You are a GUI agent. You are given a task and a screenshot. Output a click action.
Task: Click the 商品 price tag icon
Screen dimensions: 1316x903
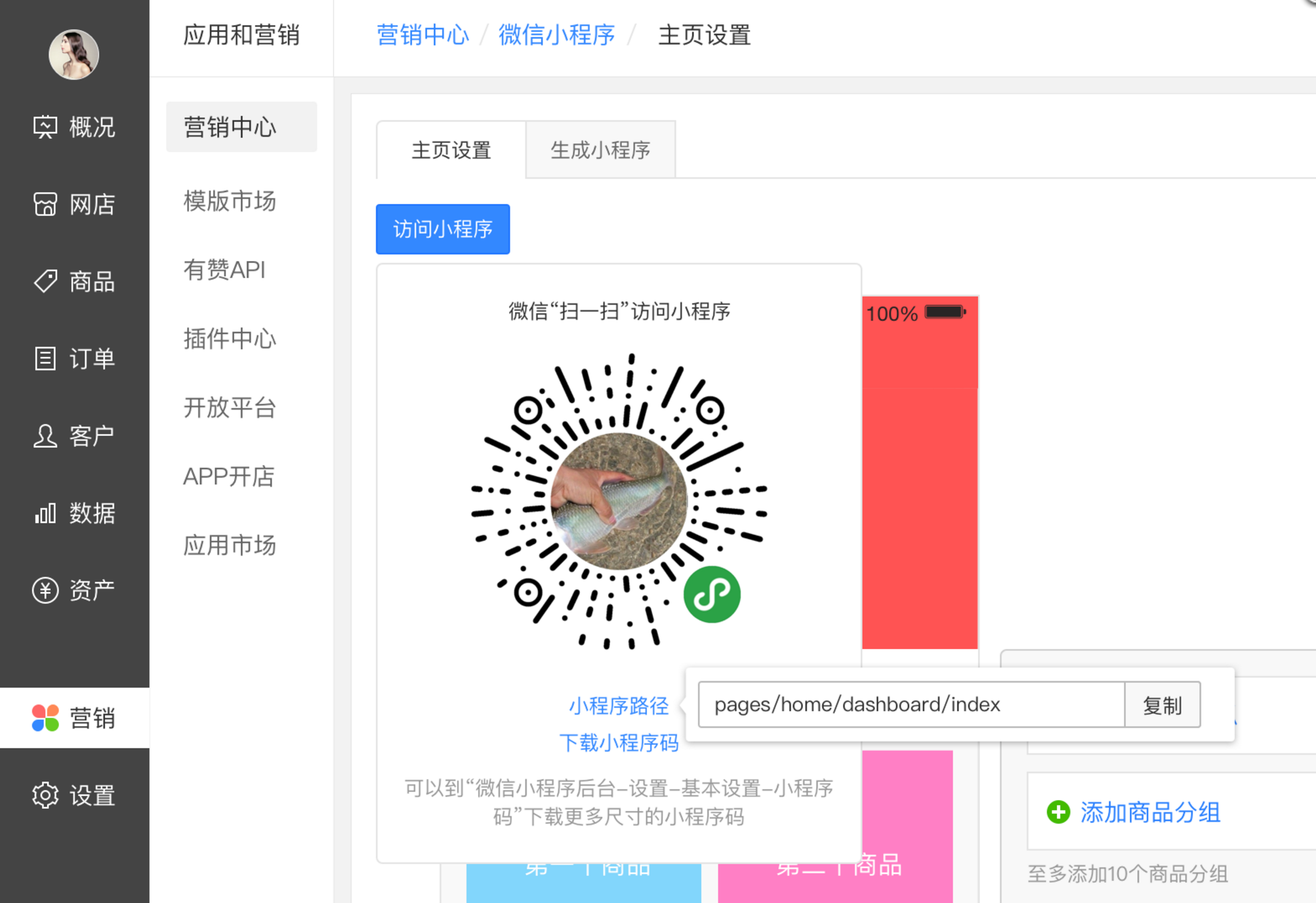pos(45,282)
